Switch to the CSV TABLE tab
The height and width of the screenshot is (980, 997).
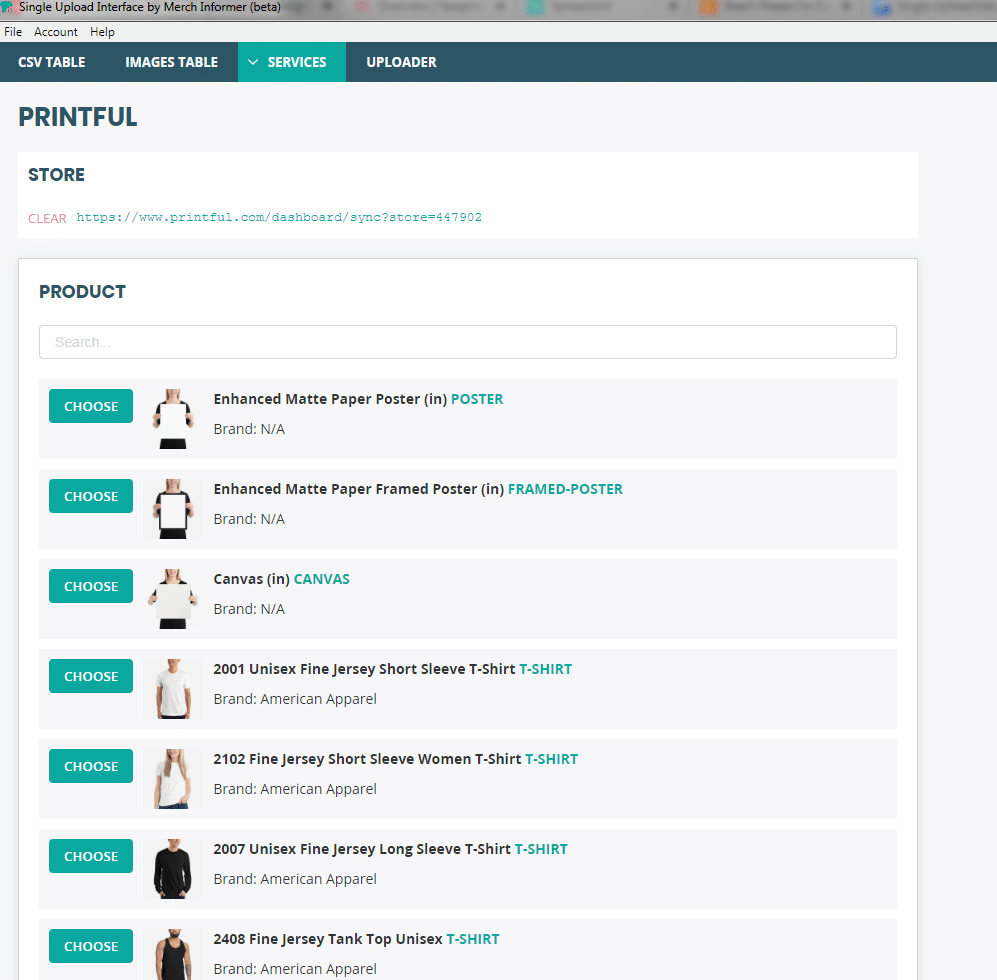point(52,62)
